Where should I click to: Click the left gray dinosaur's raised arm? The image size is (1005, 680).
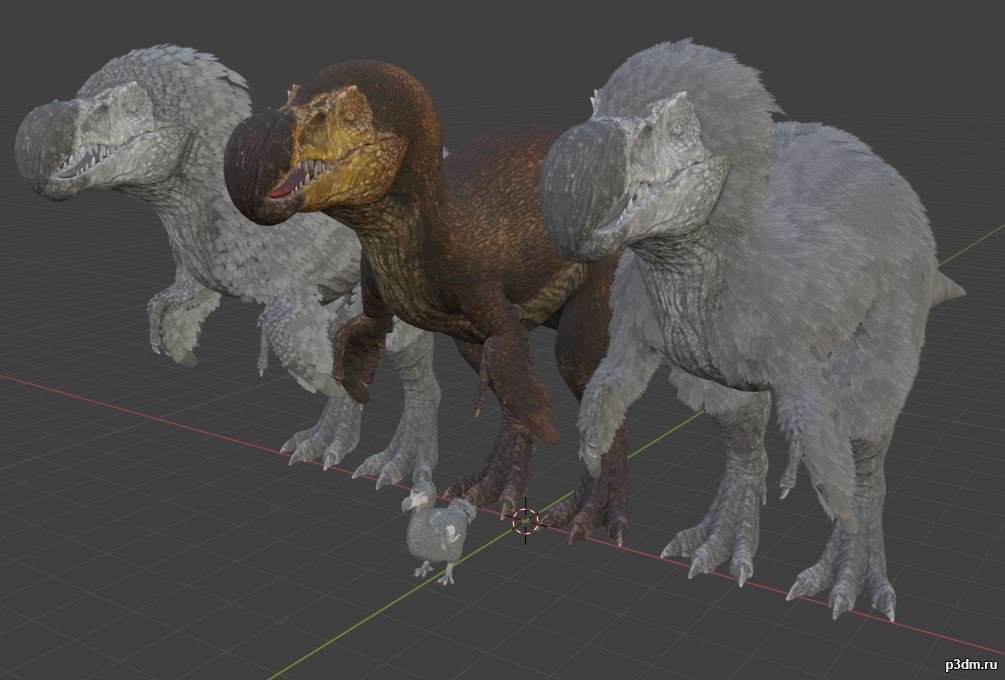179,320
